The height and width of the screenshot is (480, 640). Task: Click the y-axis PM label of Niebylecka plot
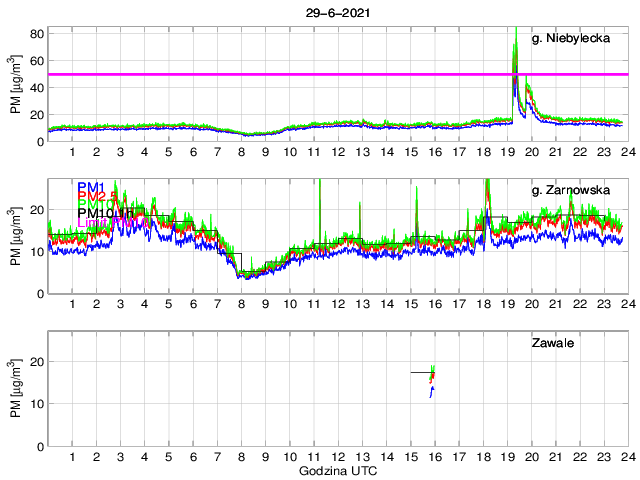pyautogui.click(x=15, y=85)
